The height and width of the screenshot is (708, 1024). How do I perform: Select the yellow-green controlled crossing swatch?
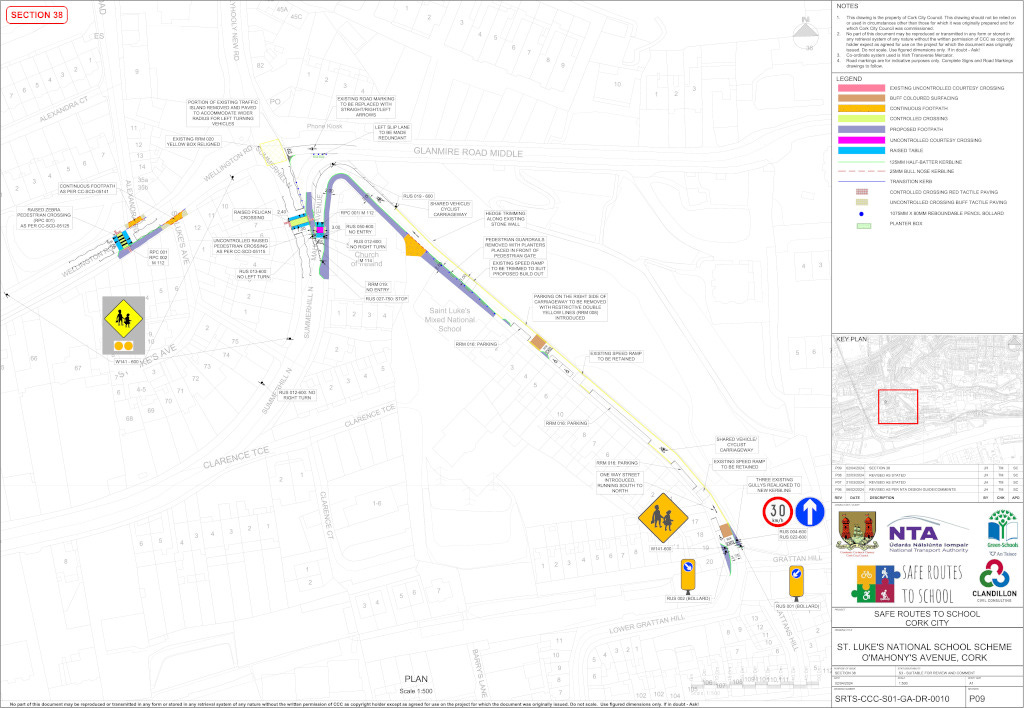coord(861,119)
